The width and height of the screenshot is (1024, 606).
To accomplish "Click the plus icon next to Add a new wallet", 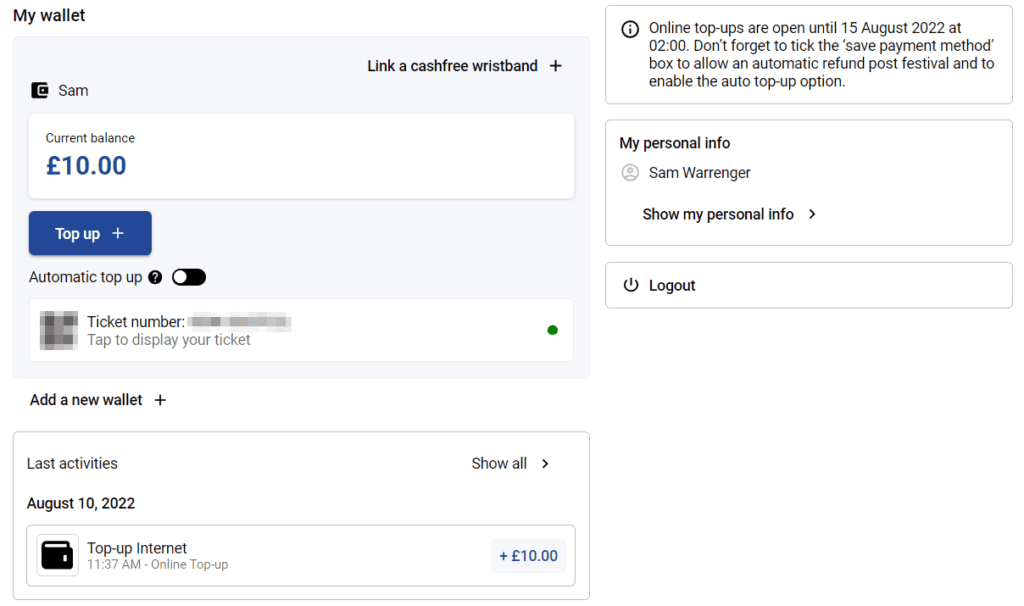I will click(160, 400).
